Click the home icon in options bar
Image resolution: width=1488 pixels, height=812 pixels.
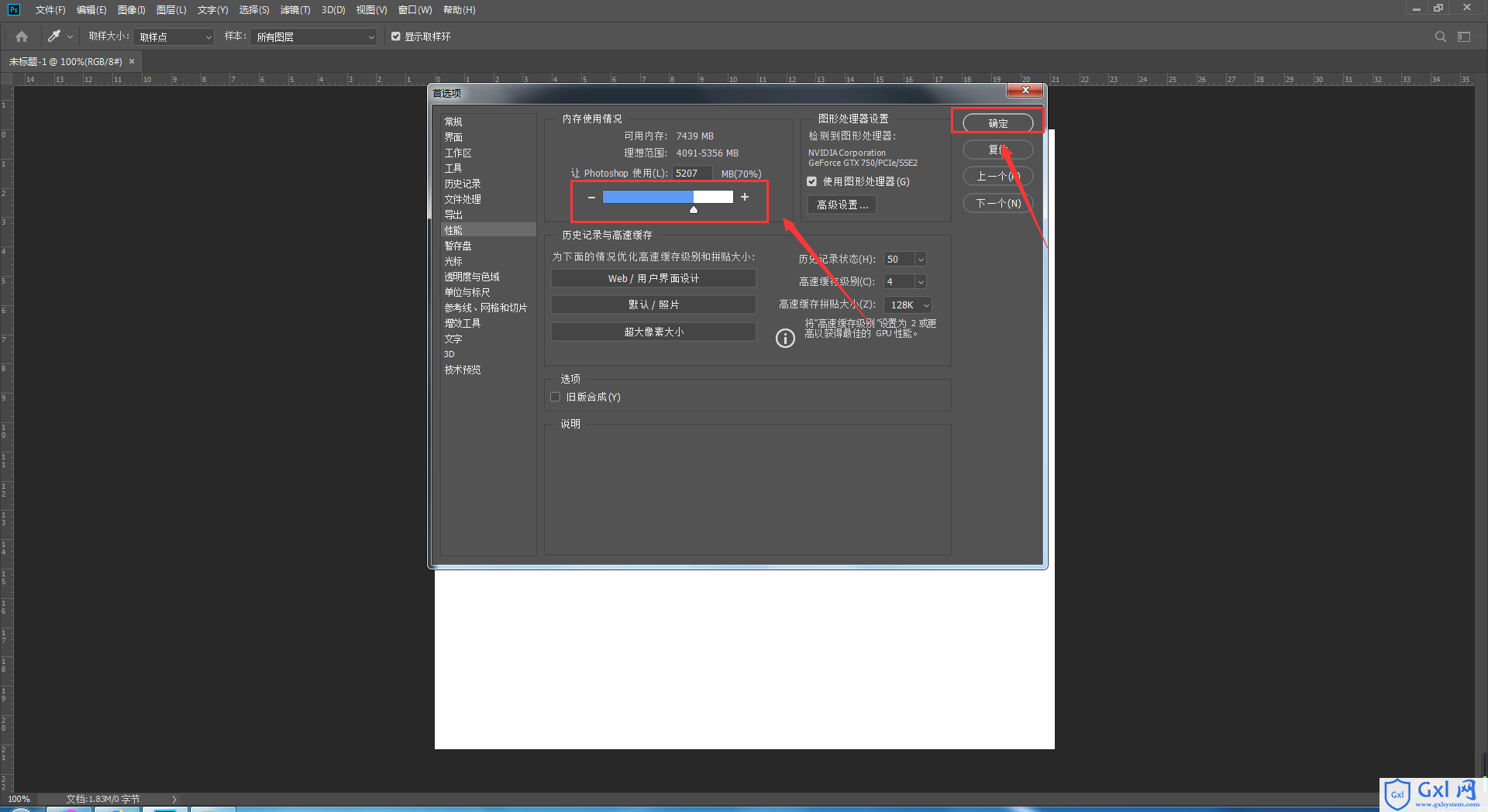click(x=22, y=36)
